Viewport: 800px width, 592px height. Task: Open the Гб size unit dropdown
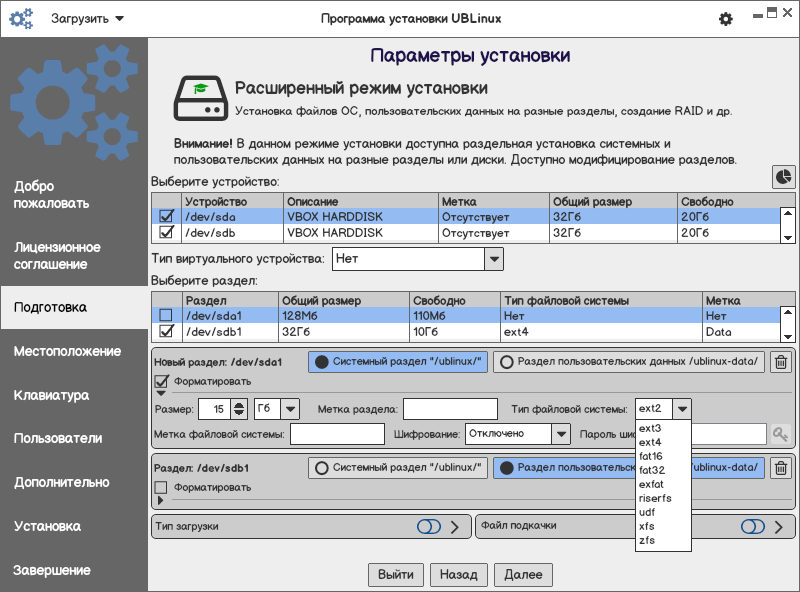pyautogui.click(x=290, y=408)
